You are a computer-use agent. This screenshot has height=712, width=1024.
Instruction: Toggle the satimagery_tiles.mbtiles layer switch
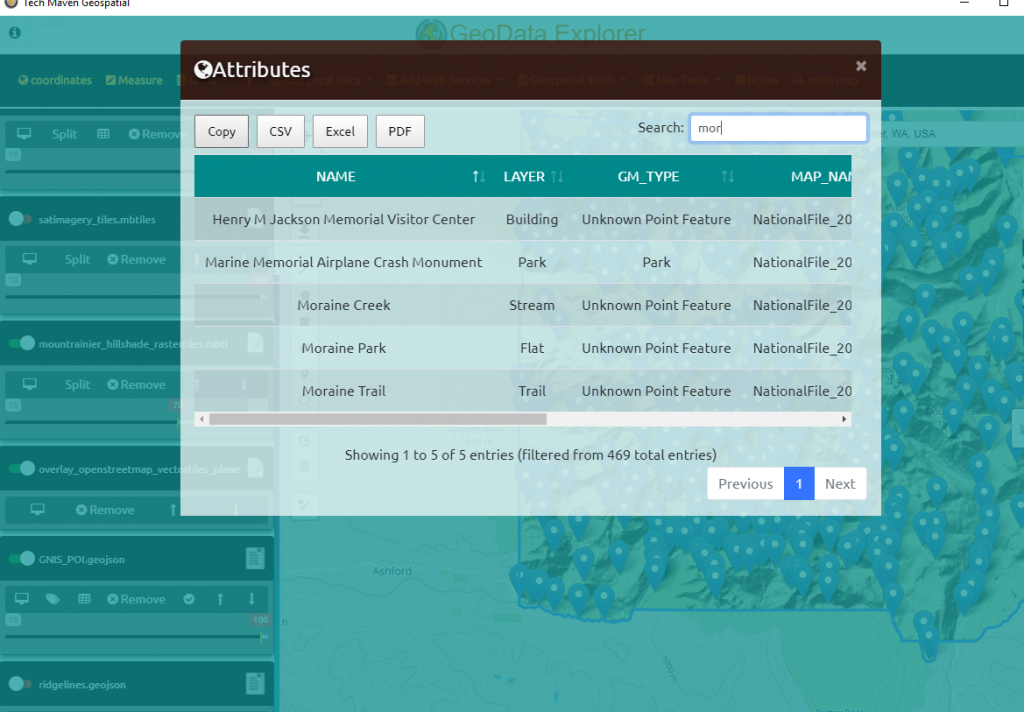click(x=20, y=219)
